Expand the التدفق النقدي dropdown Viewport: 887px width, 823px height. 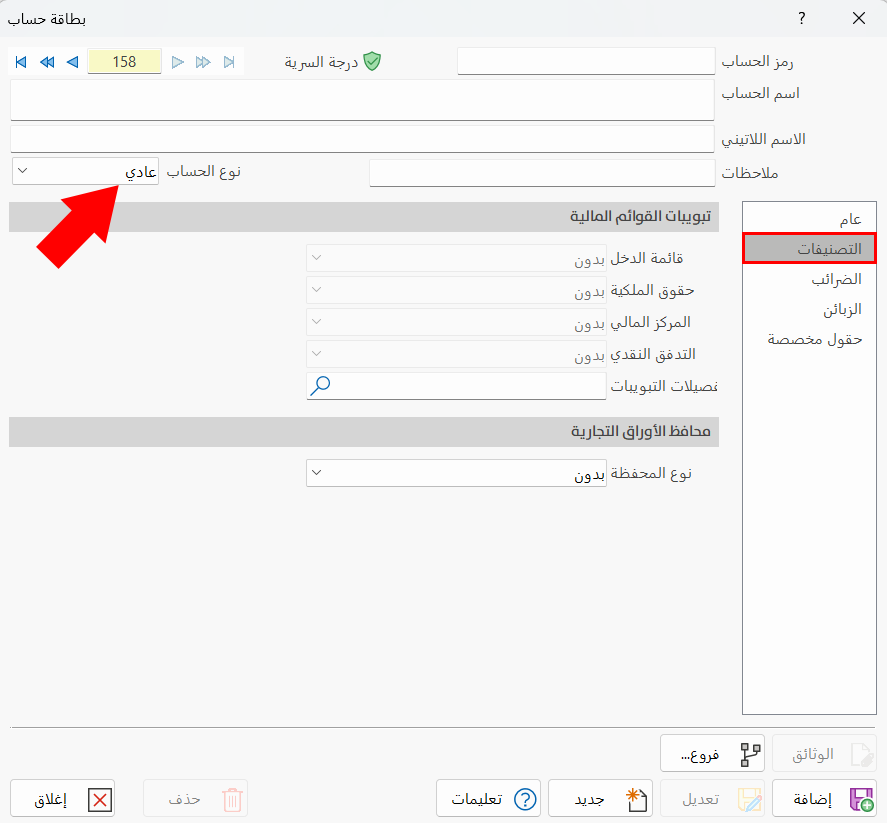[x=314, y=353]
